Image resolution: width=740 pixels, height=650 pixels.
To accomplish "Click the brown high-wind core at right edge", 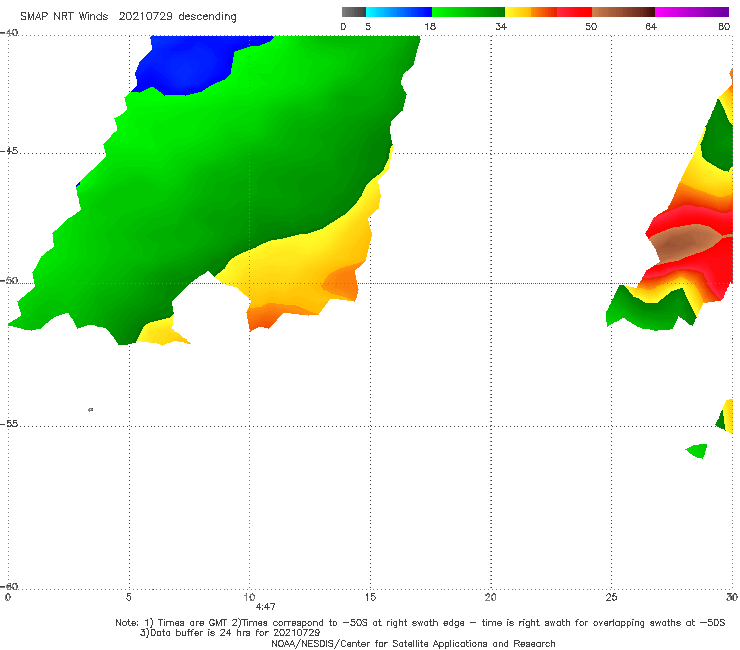I will [x=683, y=243].
